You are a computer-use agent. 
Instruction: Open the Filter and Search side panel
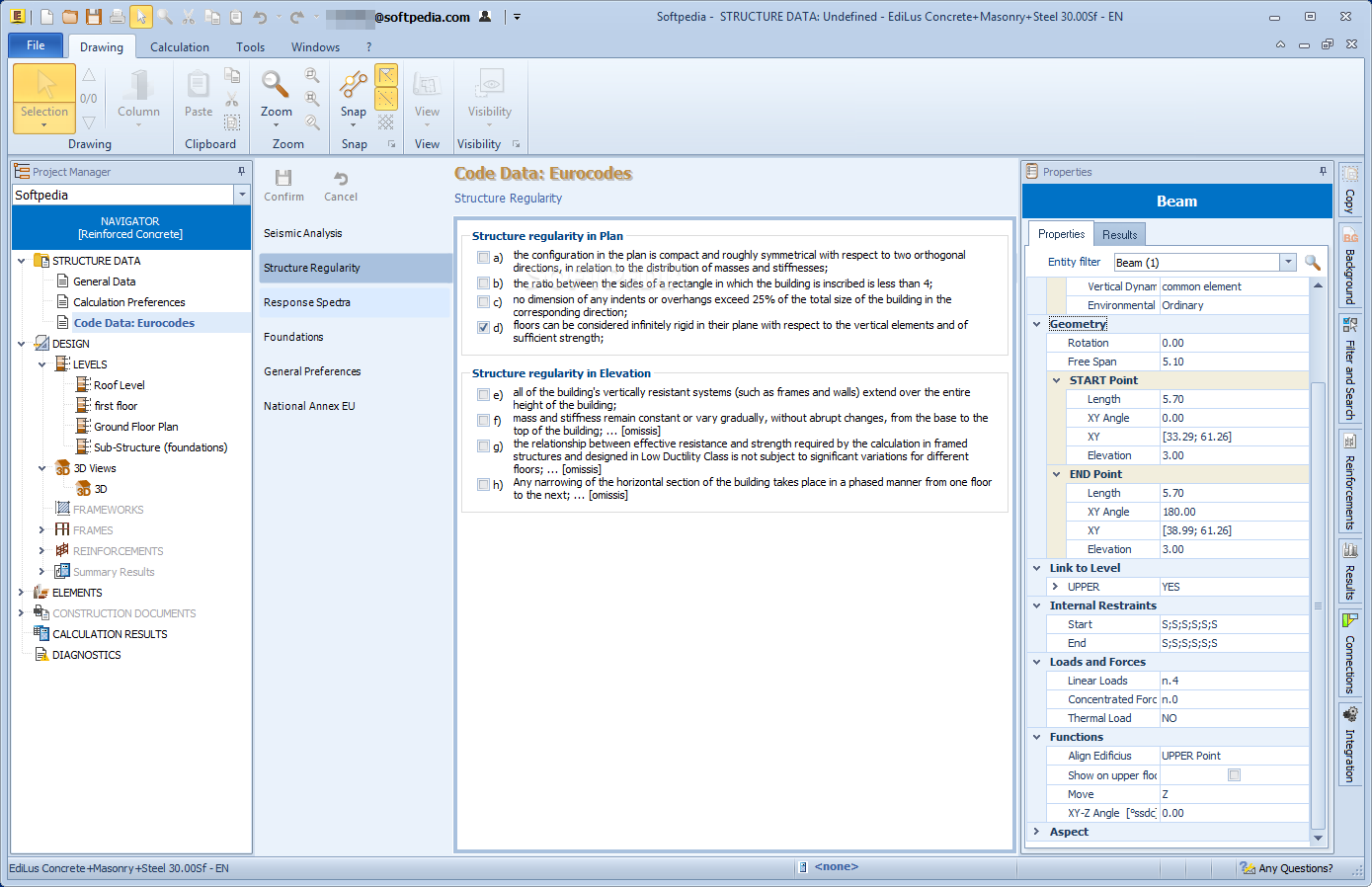1350,368
